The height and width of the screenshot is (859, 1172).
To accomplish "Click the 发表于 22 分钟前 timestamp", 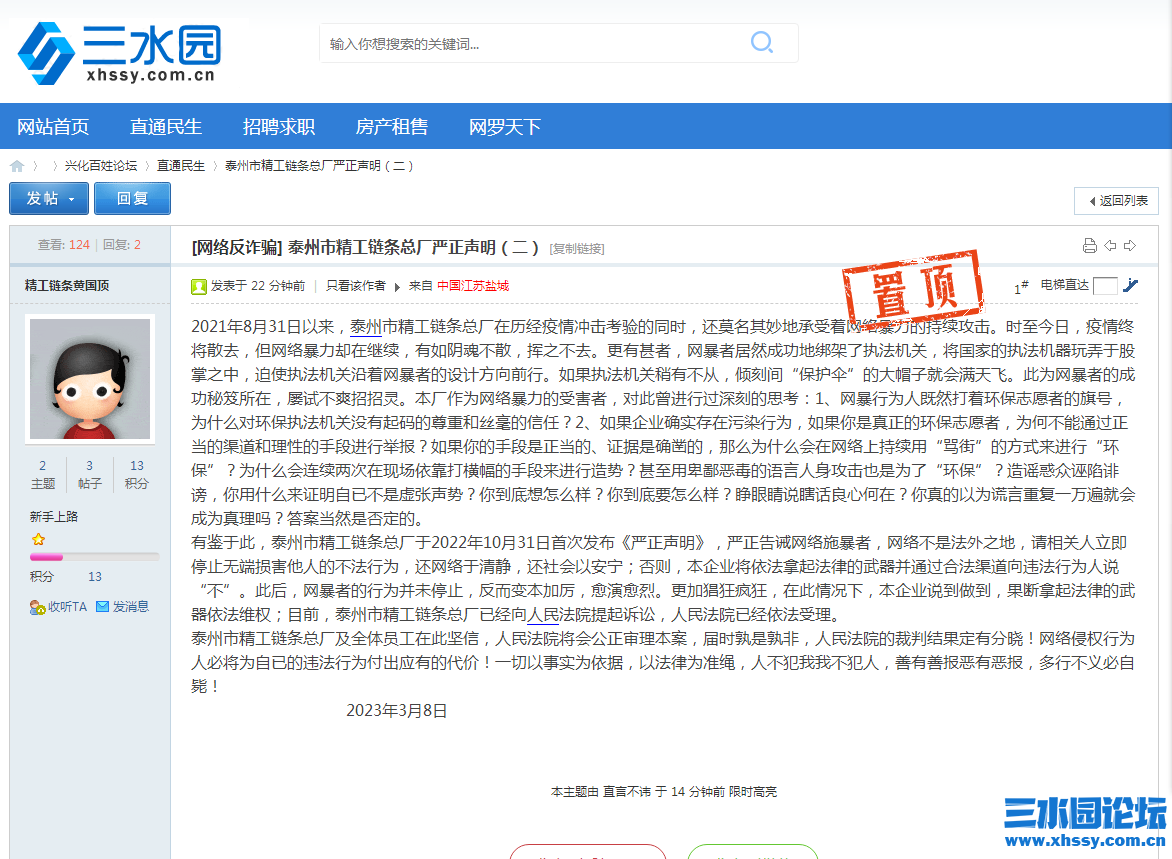I will click(258, 286).
